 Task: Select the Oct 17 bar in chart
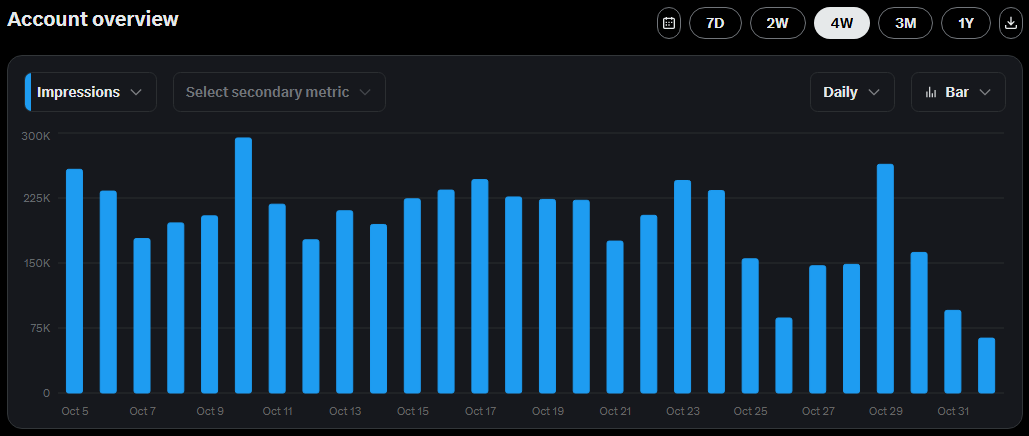pos(479,287)
